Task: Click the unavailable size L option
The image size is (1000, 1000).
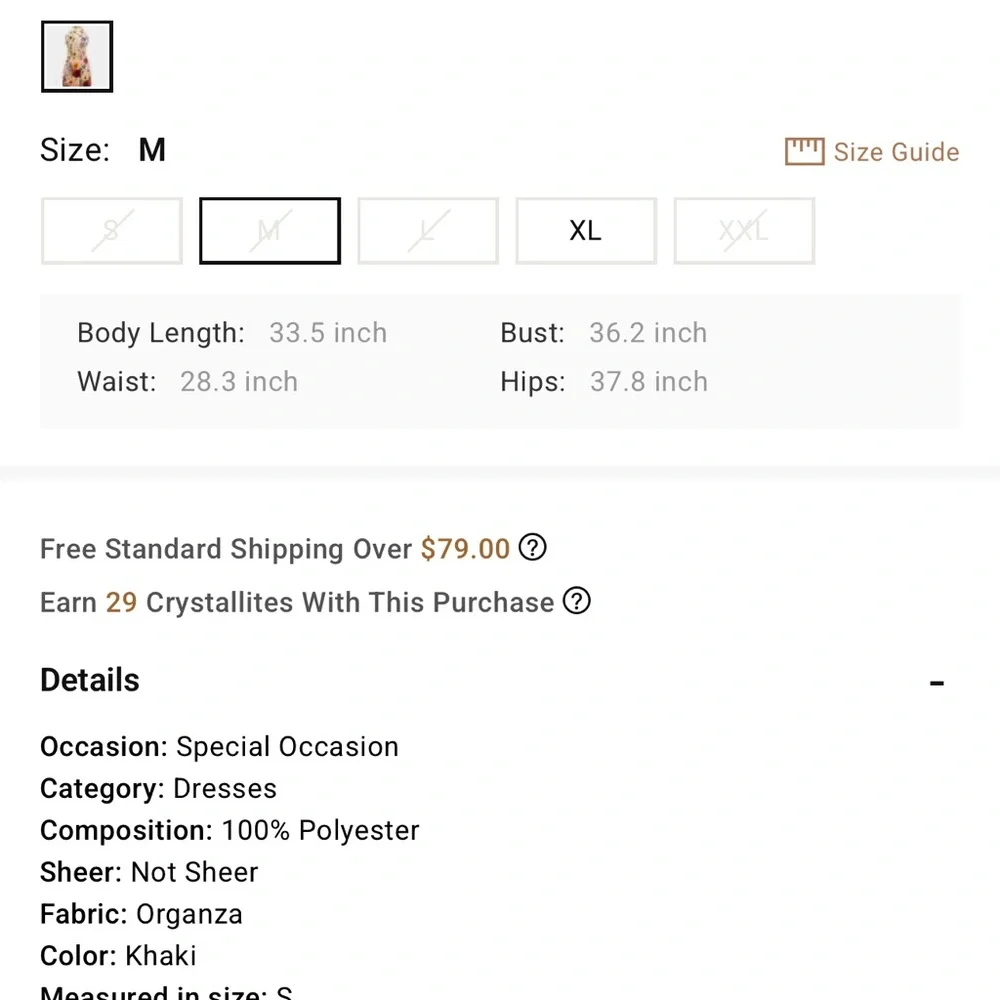Action: pyautogui.click(x=428, y=231)
